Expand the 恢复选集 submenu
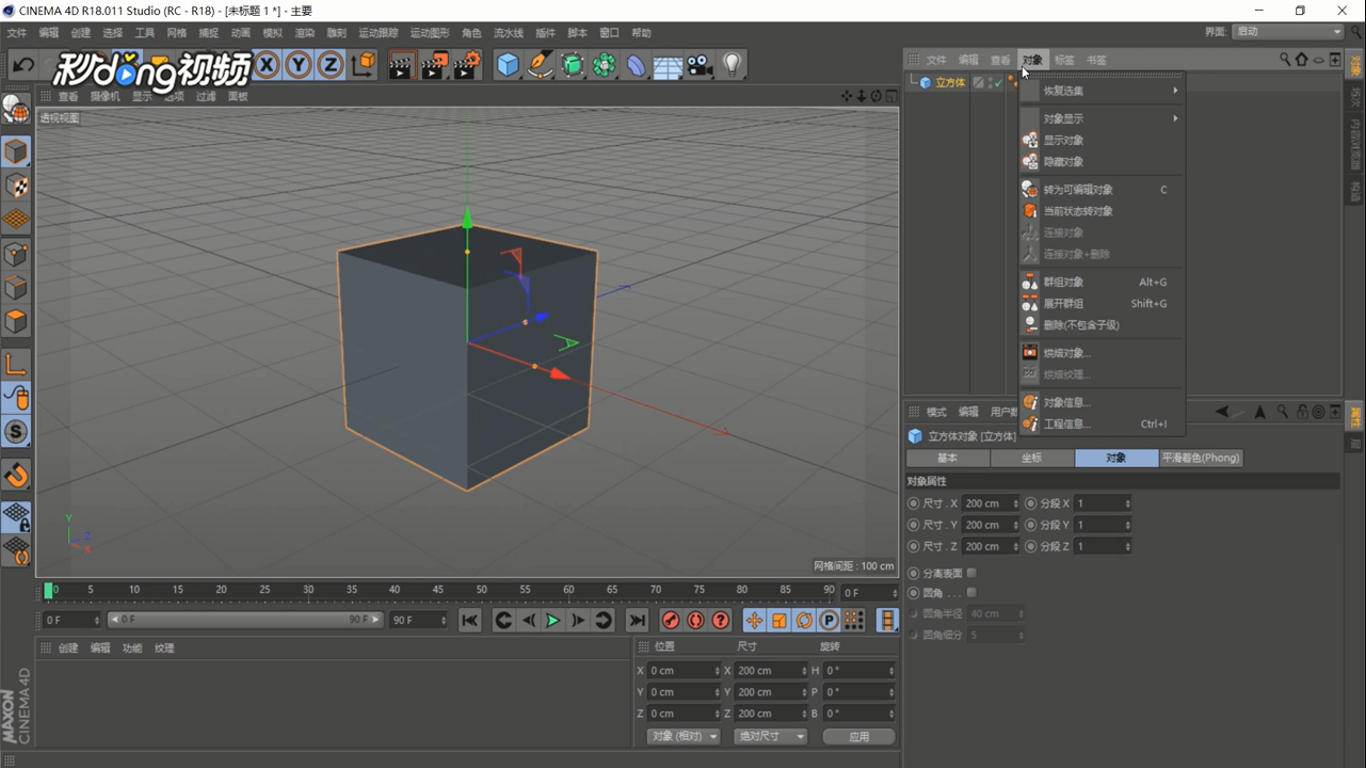The width and height of the screenshot is (1366, 768). tap(1102, 91)
